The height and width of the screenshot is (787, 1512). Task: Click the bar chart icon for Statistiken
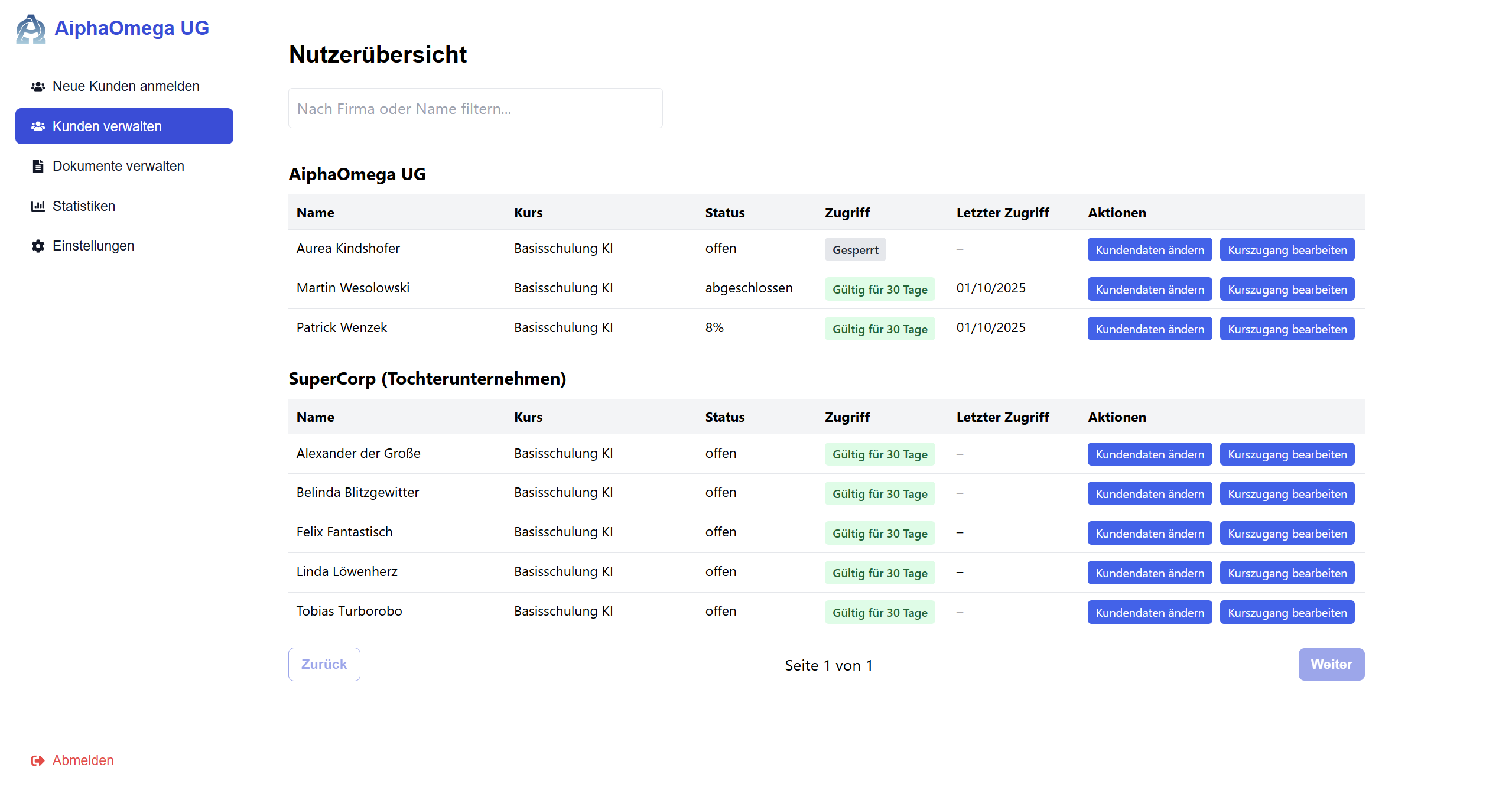pos(38,206)
